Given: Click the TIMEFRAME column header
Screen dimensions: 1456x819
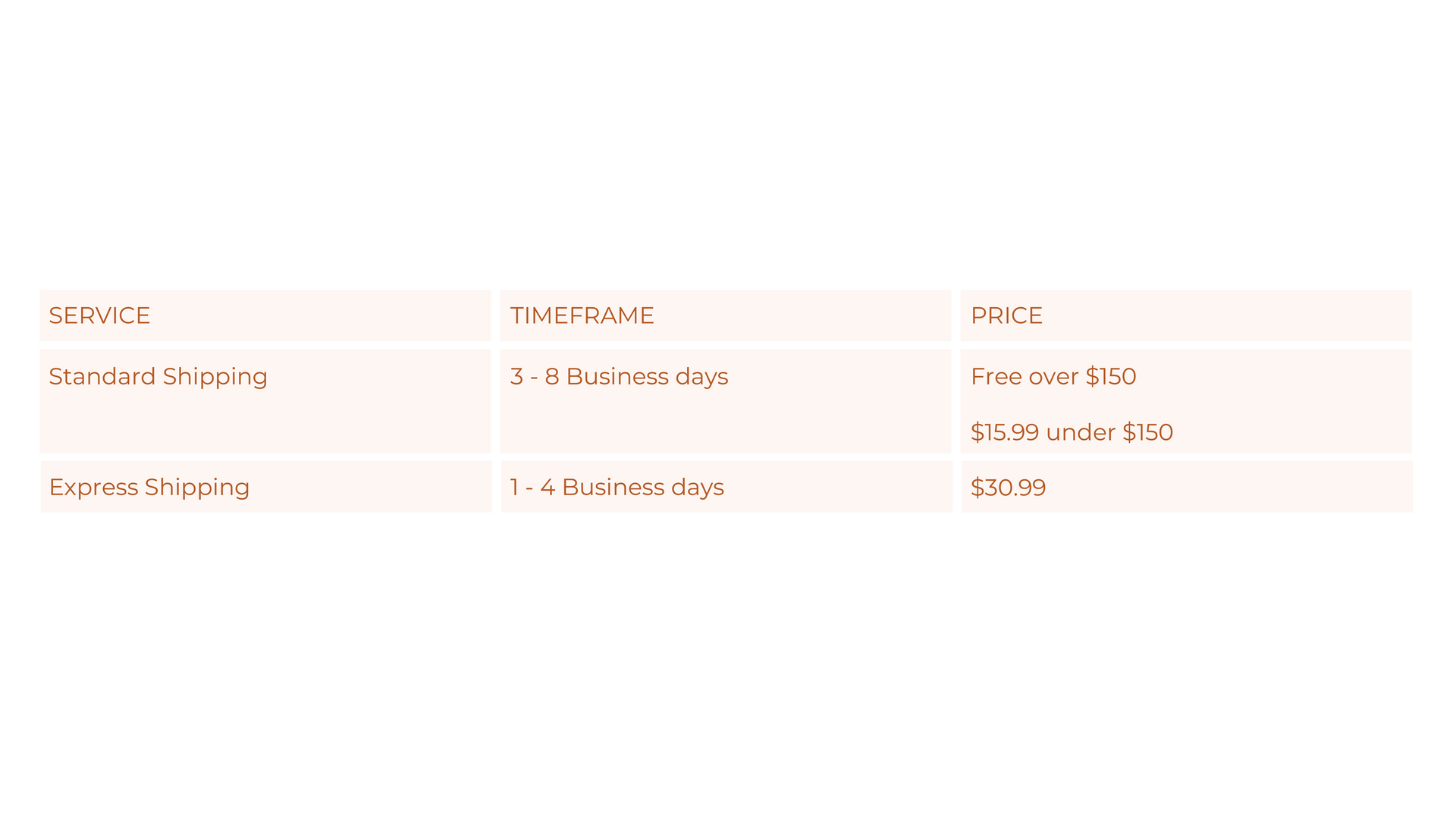Looking at the screenshot, I should (582, 315).
